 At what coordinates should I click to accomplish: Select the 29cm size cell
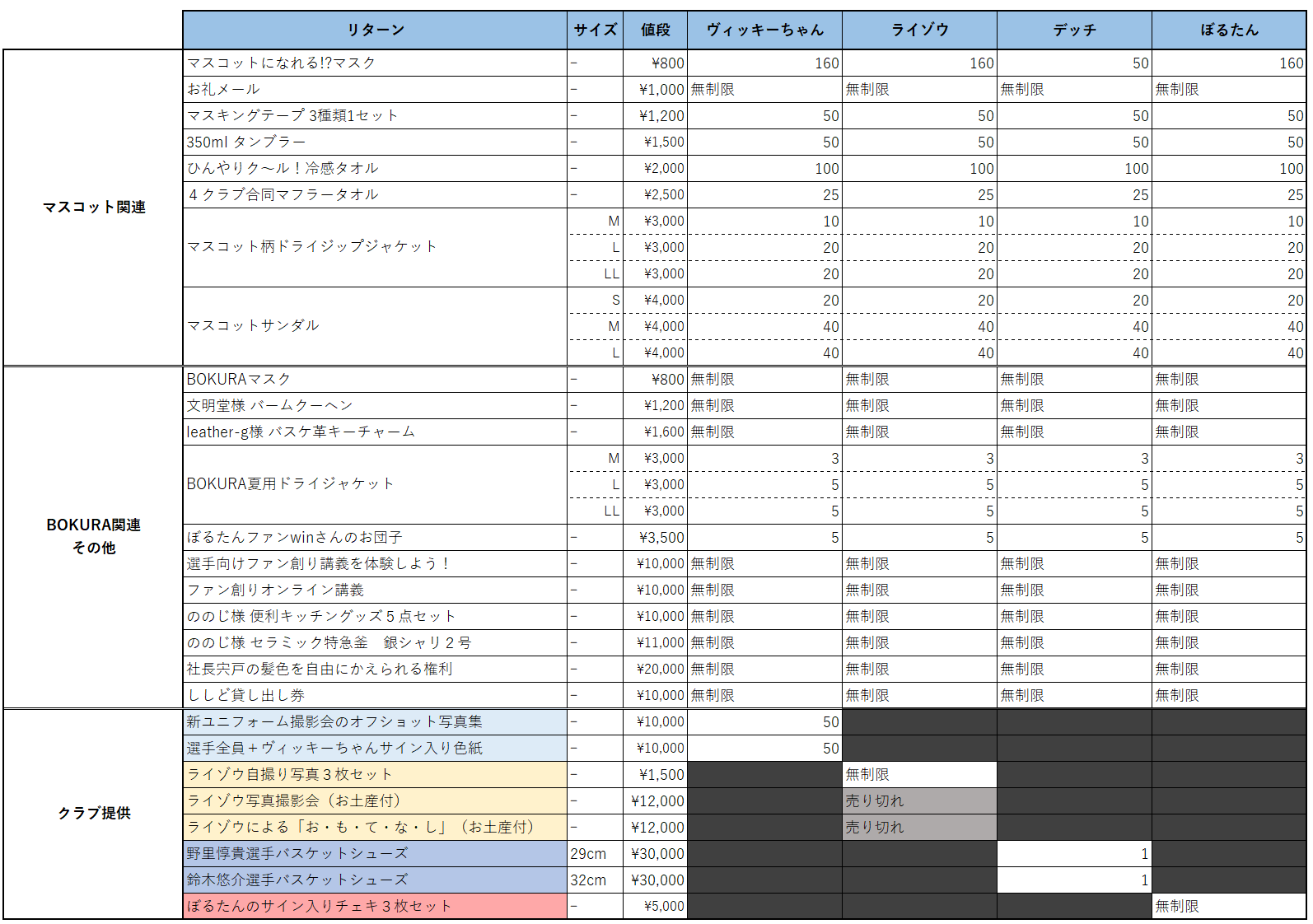(x=595, y=853)
